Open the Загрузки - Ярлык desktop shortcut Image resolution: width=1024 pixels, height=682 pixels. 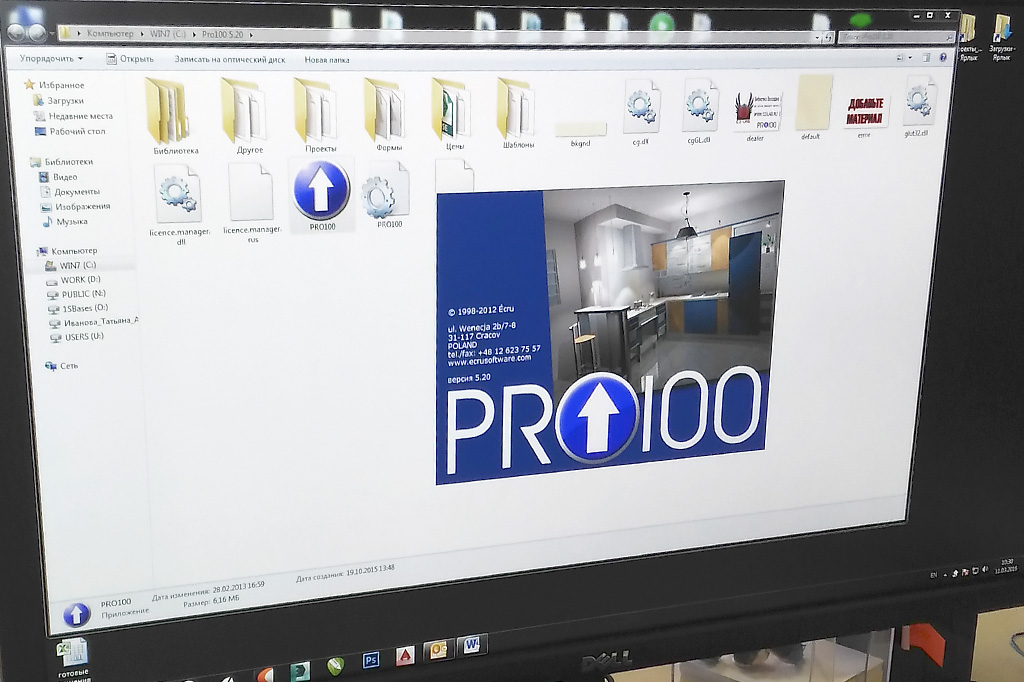[x=1002, y=38]
